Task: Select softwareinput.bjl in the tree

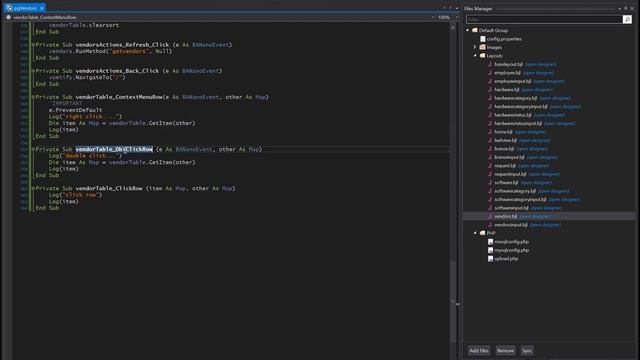Action: [511, 208]
